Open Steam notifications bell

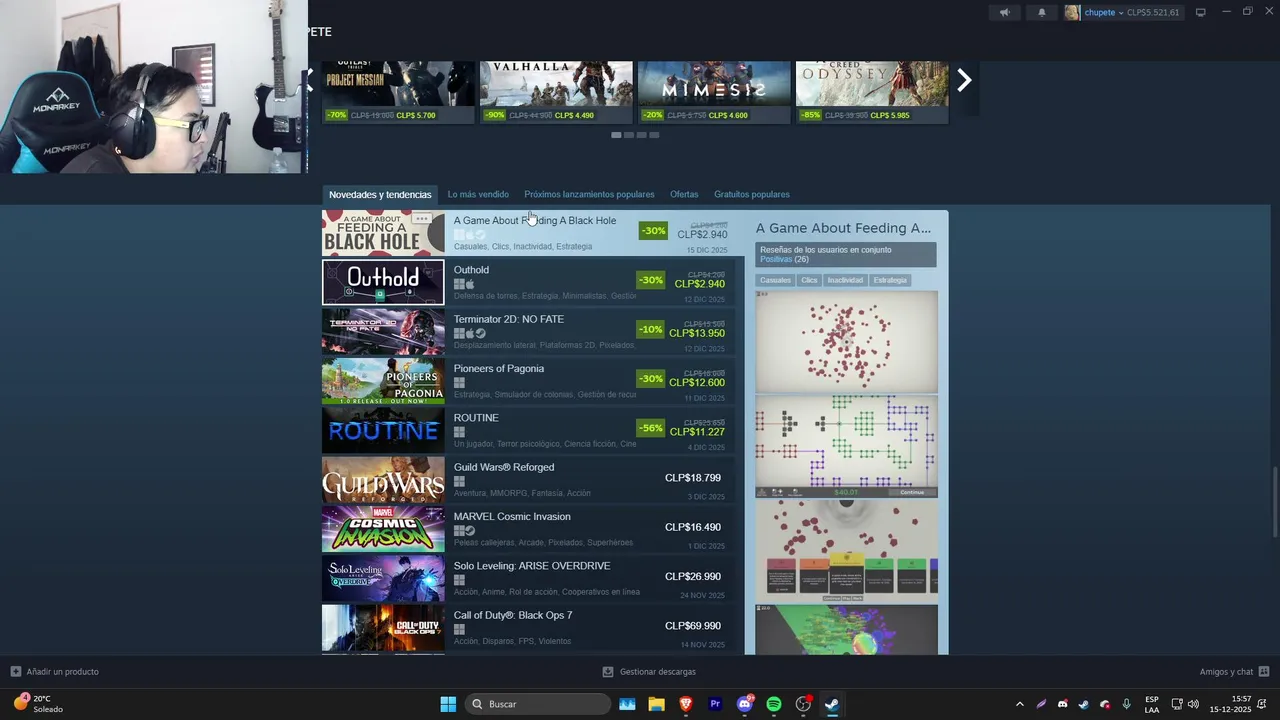pos(1041,12)
